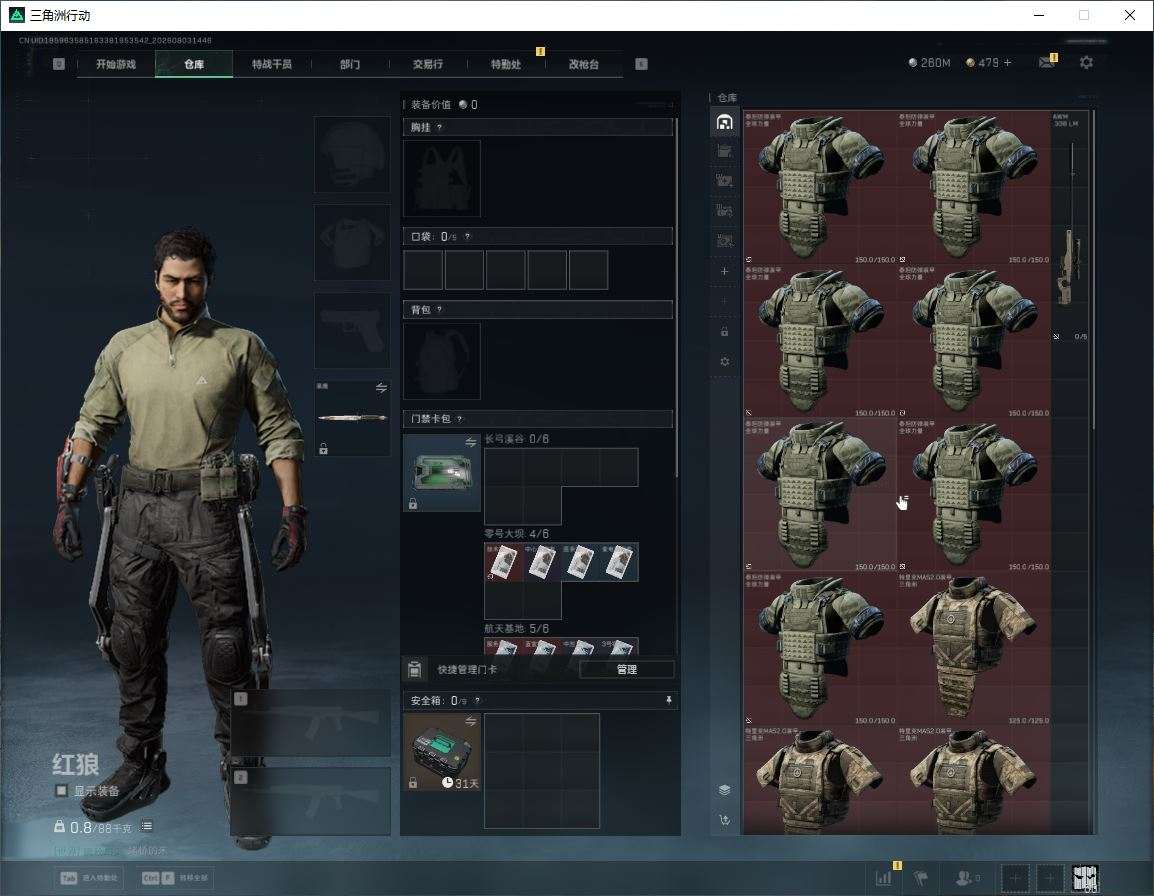Select the MAS2.0 armor with 125.0/125.0 durability
Screen dimensions: 1154x896
[974, 649]
